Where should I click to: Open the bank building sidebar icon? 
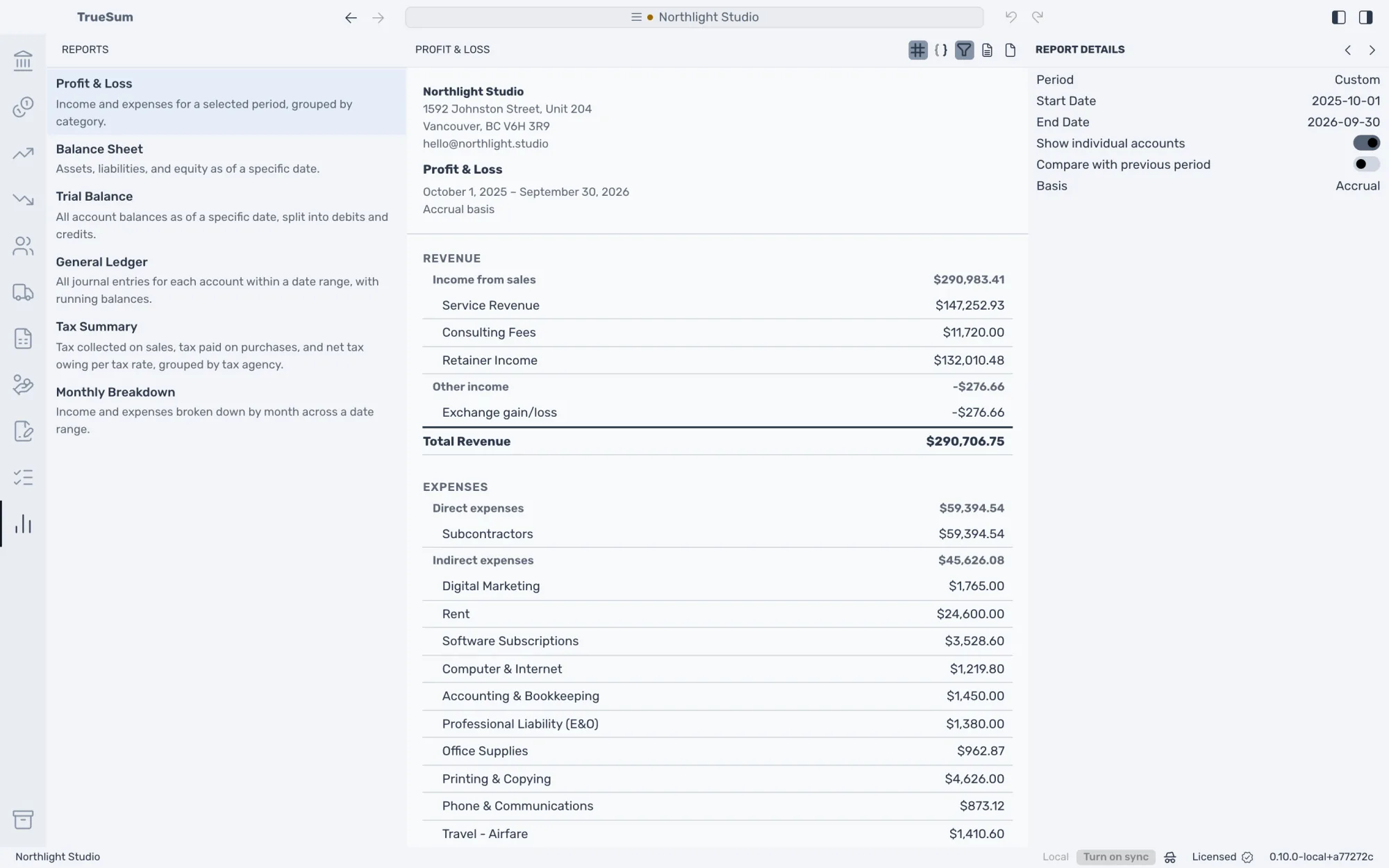(23, 60)
